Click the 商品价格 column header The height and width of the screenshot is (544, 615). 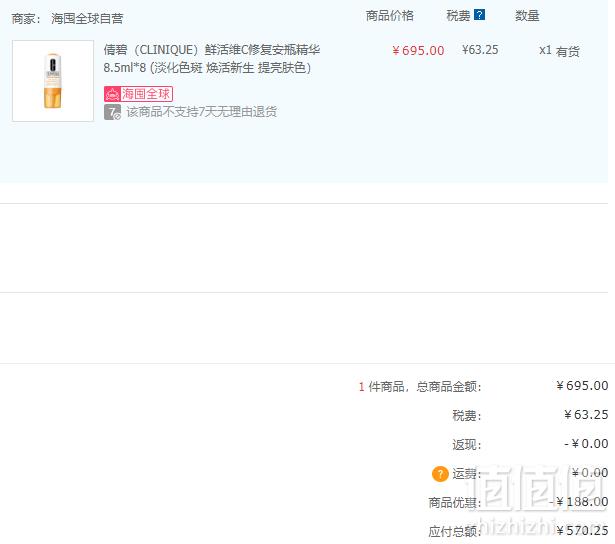pyautogui.click(x=389, y=16)
